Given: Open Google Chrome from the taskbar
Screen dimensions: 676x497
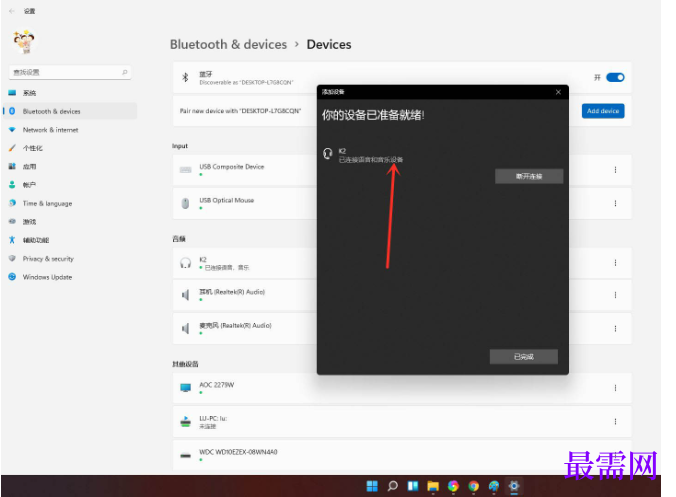Looking at the screenshot, I should [x=473, y=486].
